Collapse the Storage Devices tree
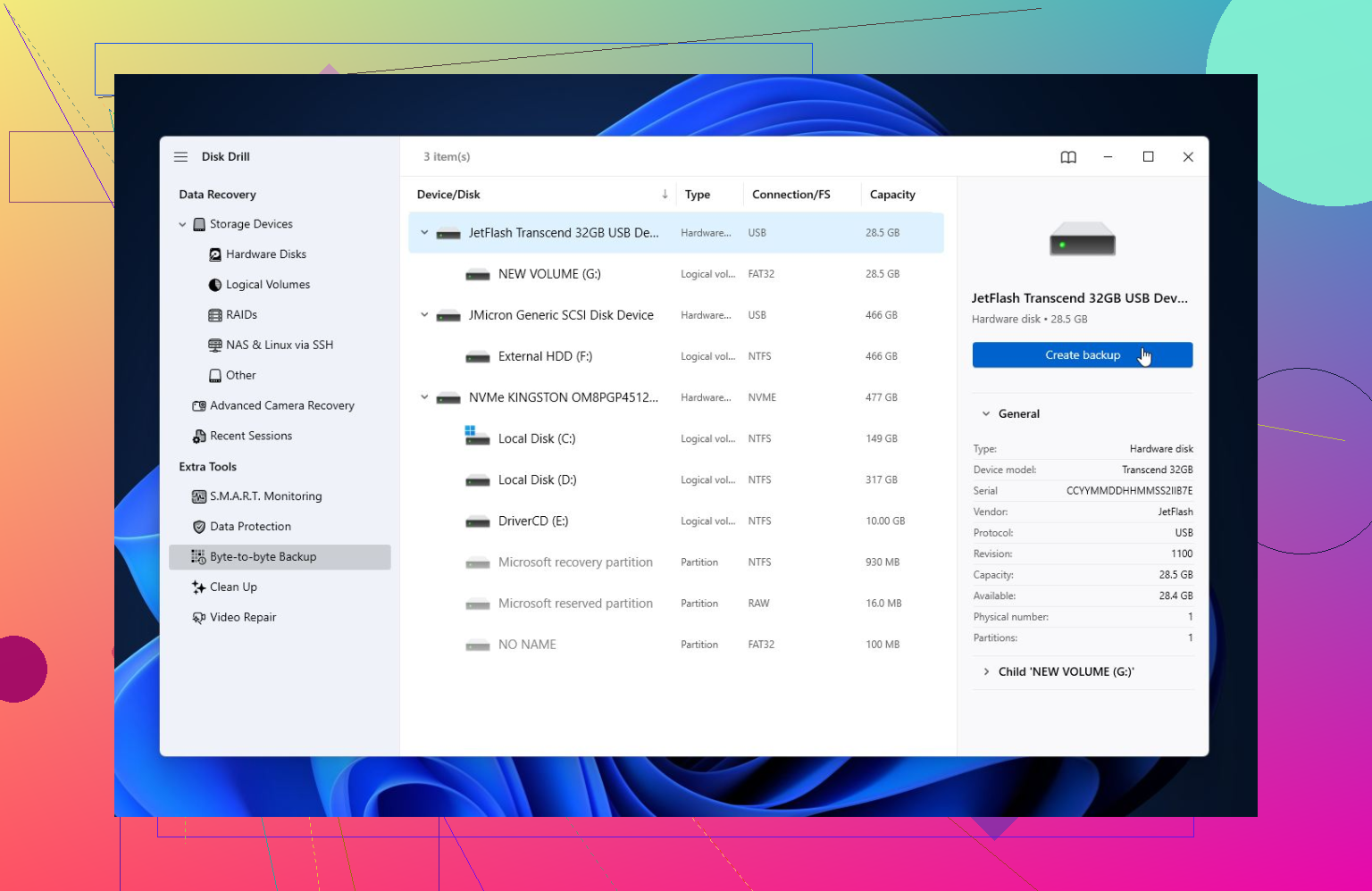Image resolution: width=1372 pixels, height=891 pixels. [183, 225]
